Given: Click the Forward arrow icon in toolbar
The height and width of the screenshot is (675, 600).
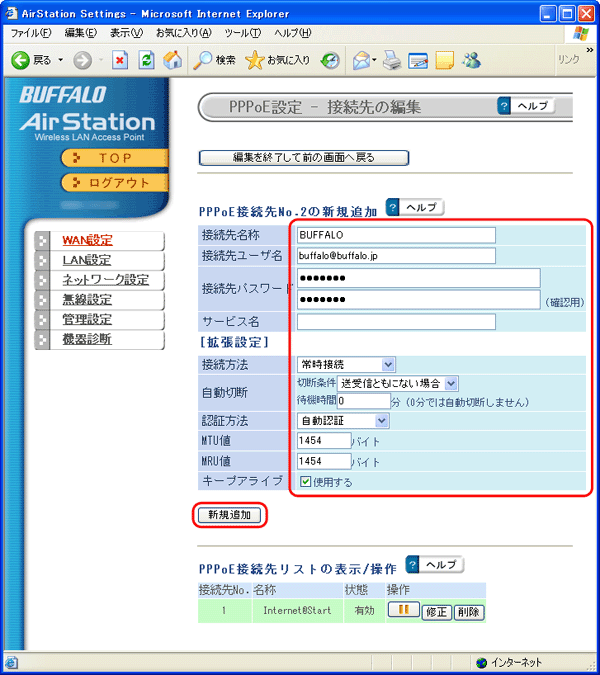Looking at the screenshot, I should click(82, 60).
